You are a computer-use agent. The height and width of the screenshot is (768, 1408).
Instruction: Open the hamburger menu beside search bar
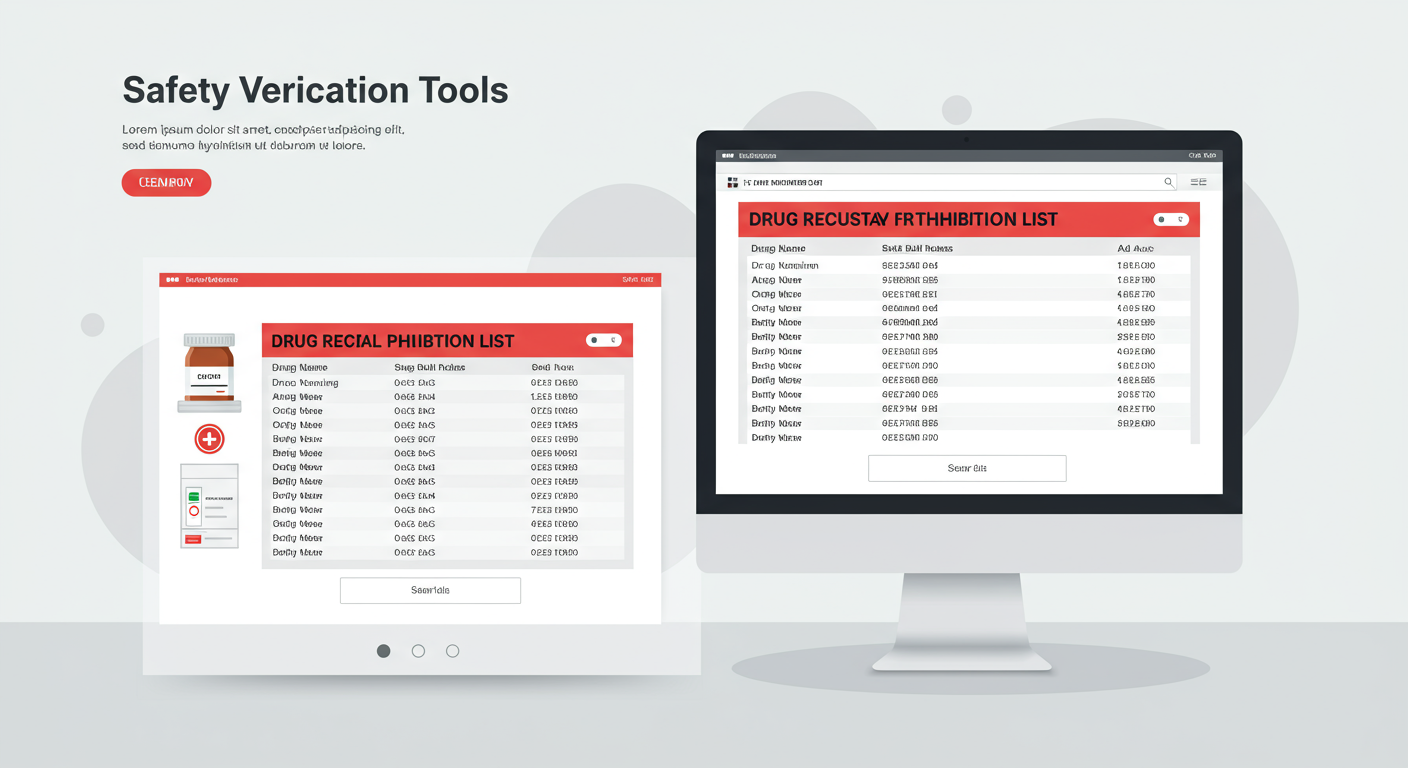[x=1198, y=183]
